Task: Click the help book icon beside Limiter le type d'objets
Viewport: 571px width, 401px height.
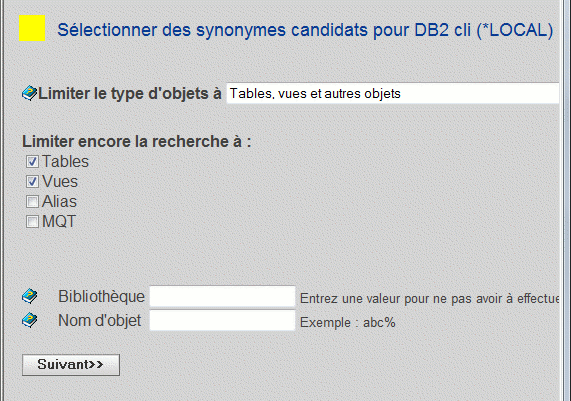Action: pyautogui.click(x=29, y=93)
